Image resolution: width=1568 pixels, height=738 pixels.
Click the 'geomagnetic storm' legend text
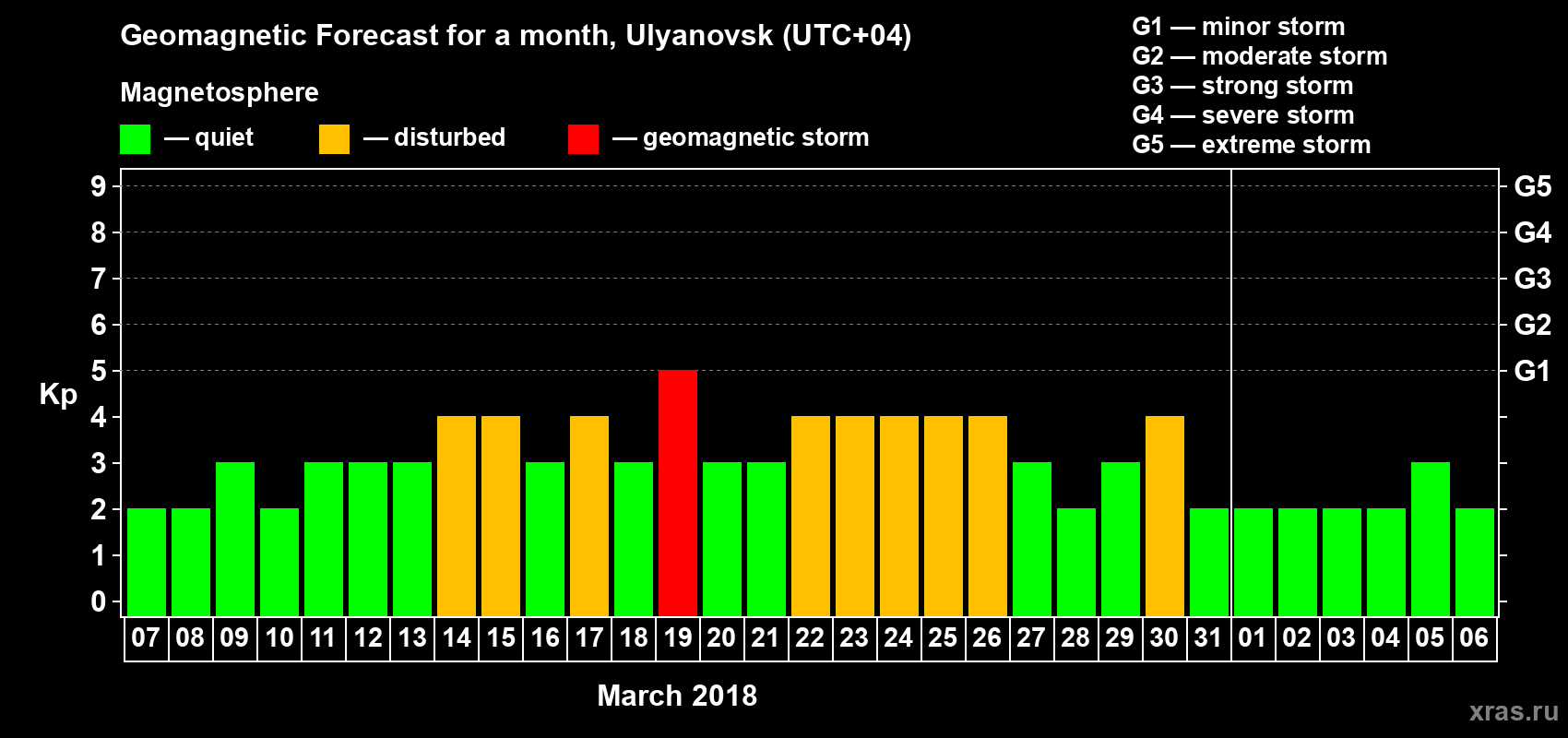tap(756, 137)
